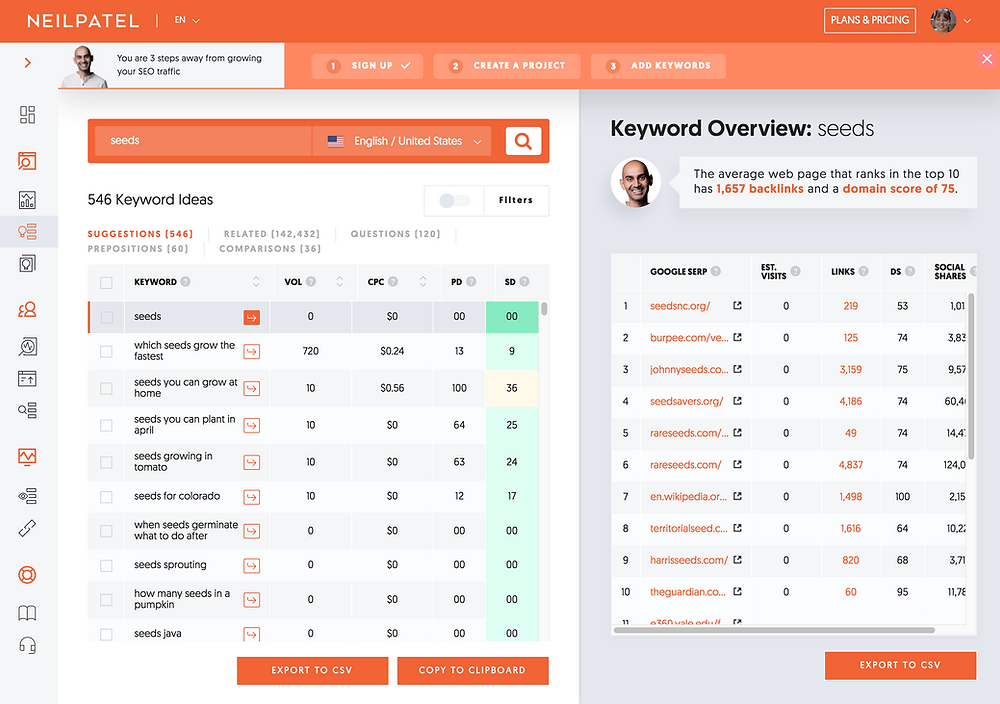1000x704 pixels.
Task: Tick the select-all checkbox in table header
Action: 106,283
